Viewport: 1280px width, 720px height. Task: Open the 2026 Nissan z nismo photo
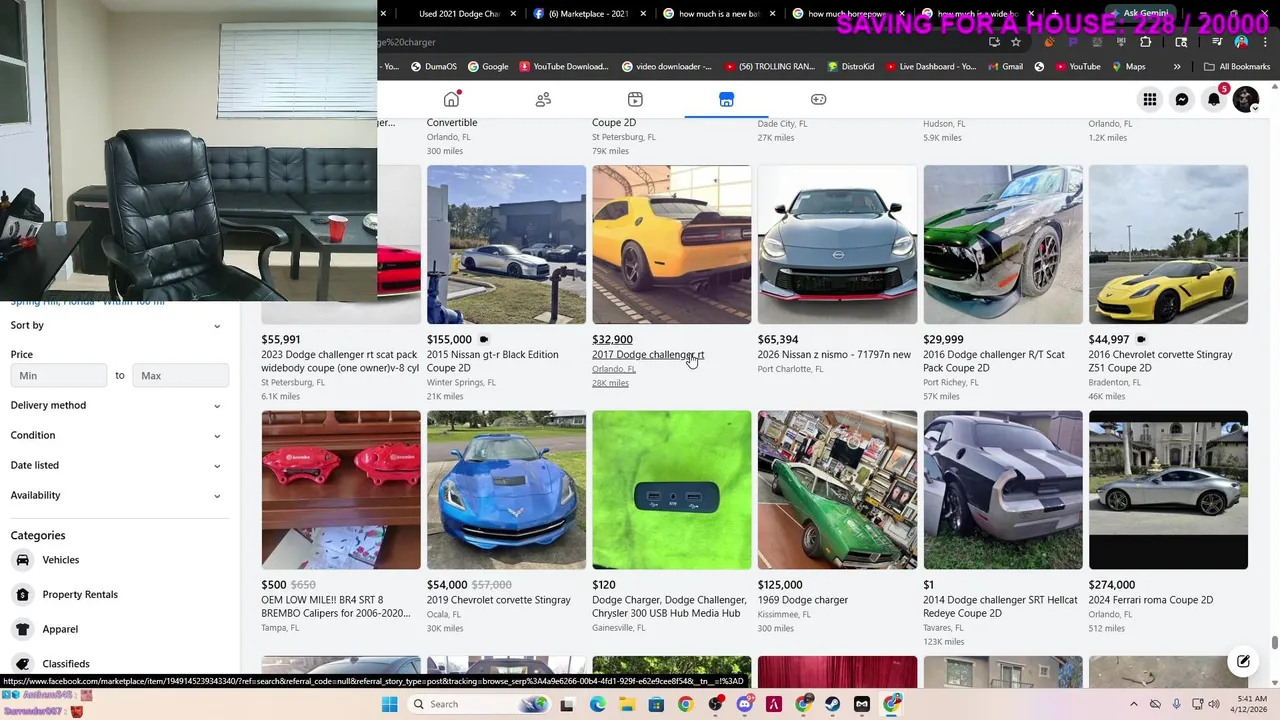click(837, 245)
